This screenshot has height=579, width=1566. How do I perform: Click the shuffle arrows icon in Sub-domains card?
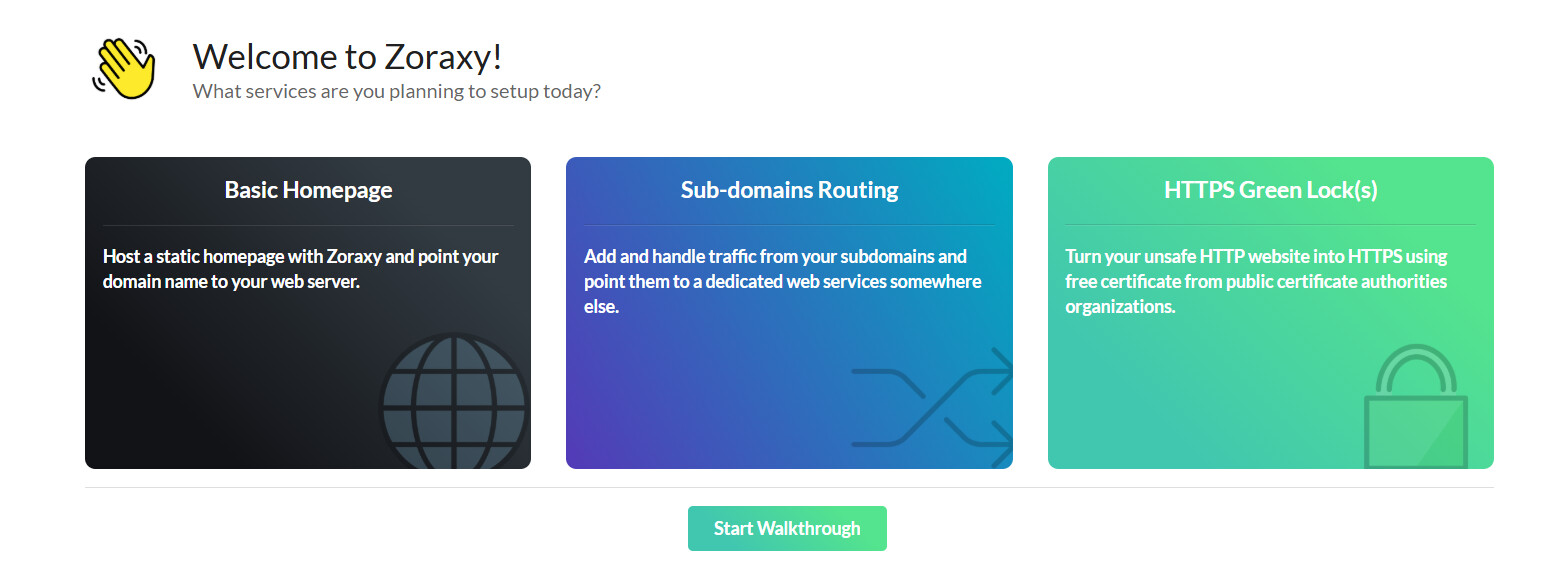934,408
